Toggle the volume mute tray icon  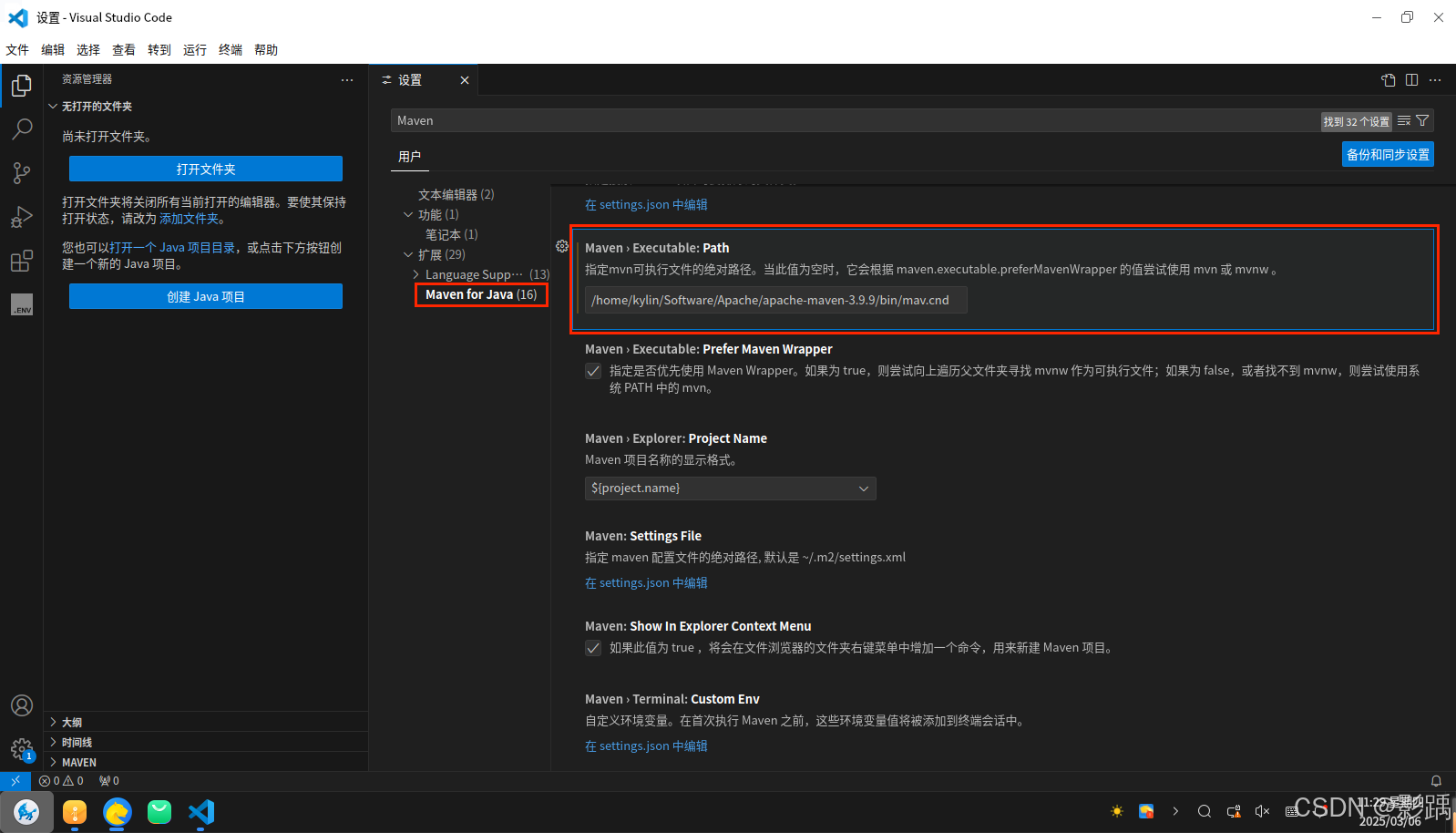tap(1262, 811)
